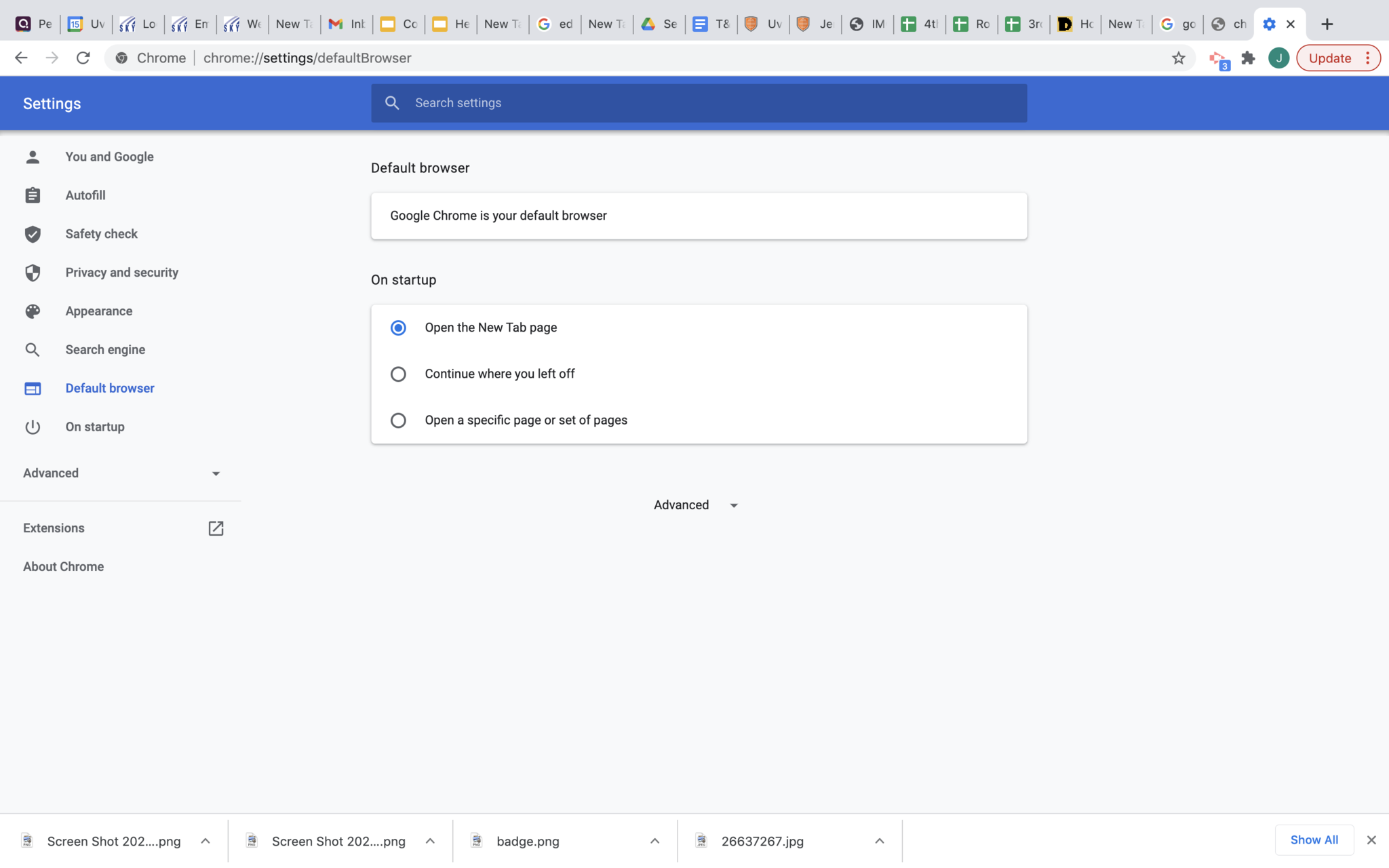
Task: Click the J profile avatar
Action: (1278, 58)
